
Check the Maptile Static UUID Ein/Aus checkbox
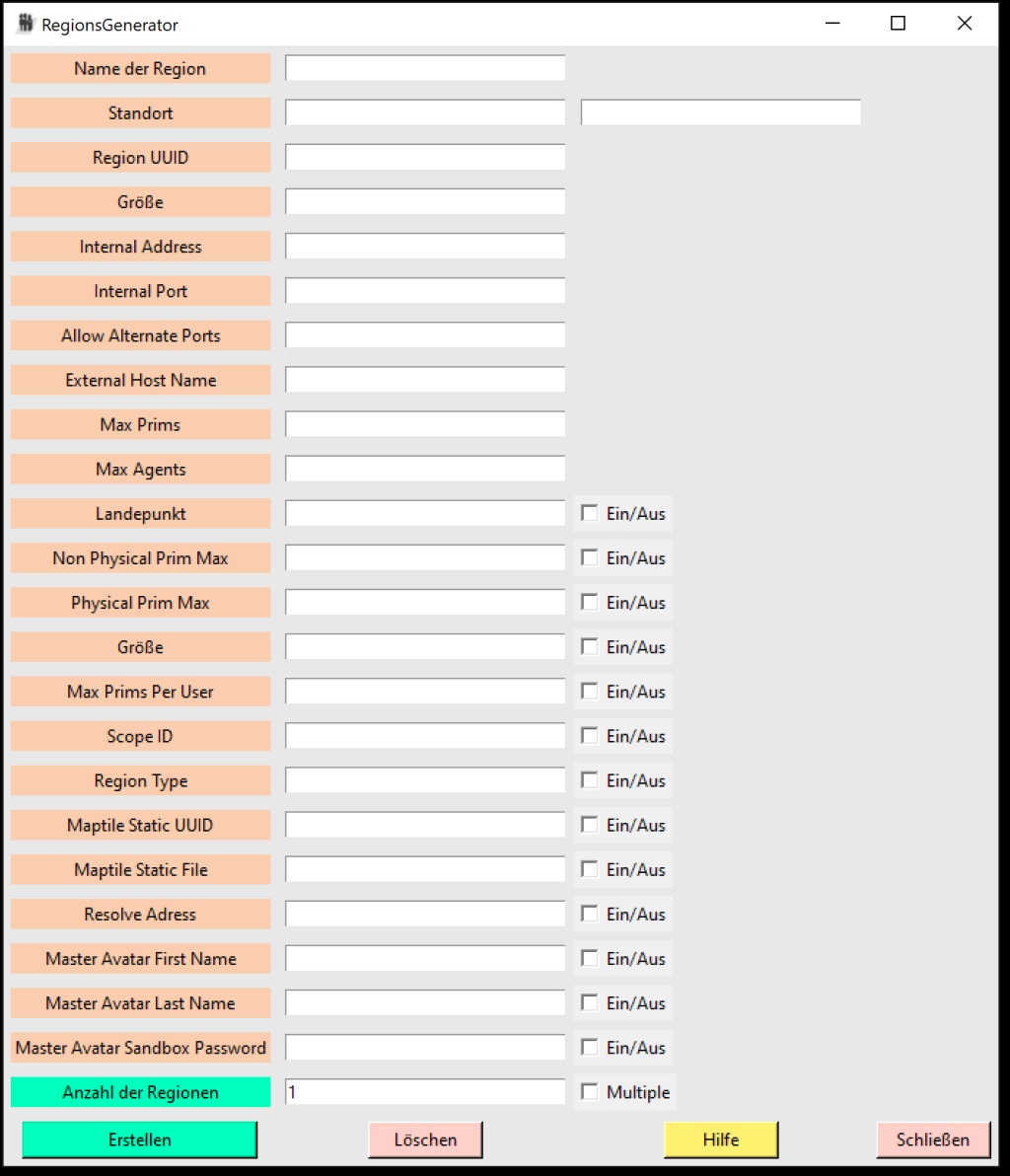pyautogui.click(x=590, y=825)
